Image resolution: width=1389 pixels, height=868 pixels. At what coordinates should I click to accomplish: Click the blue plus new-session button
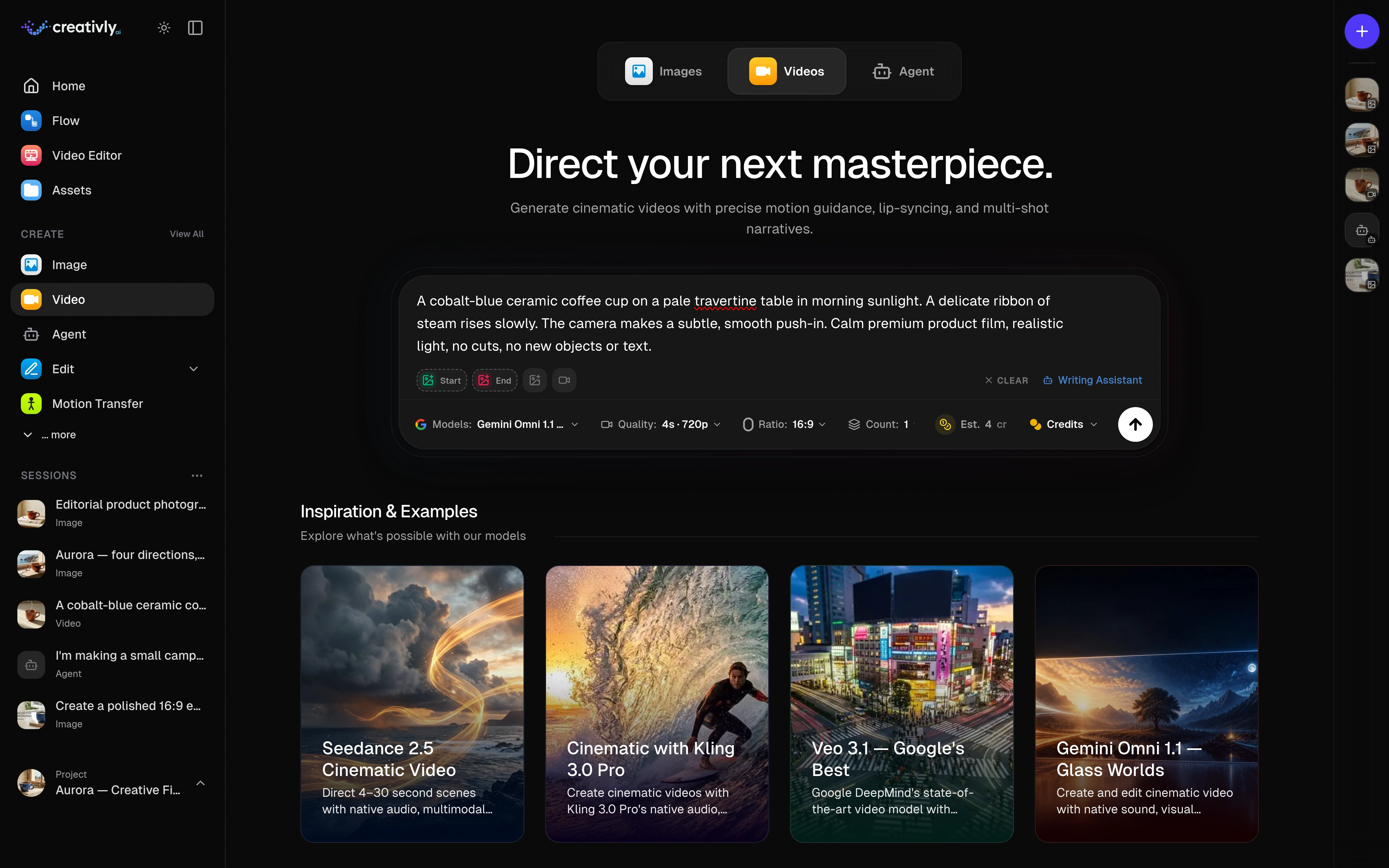click(1362, 31)
